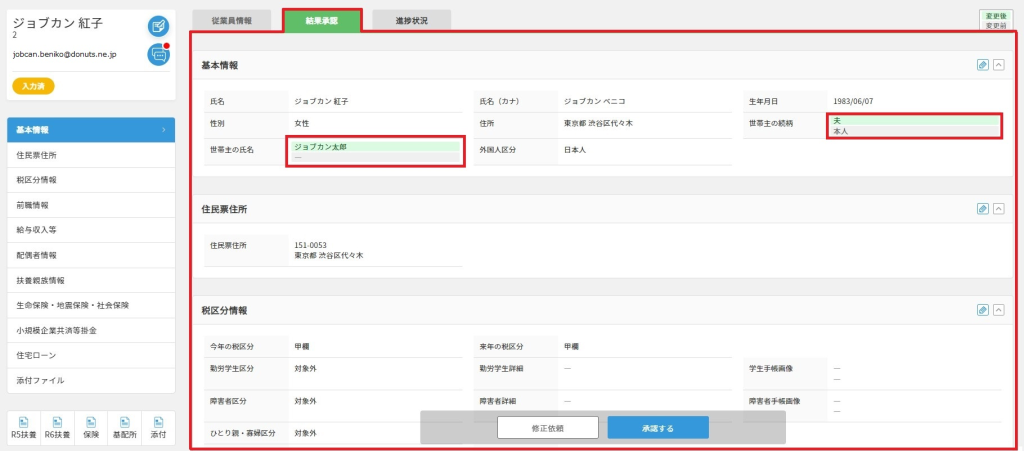Open the R5扶養 document icon
Viewport: 1024px width, 451px height.
(x=24, y=428)
